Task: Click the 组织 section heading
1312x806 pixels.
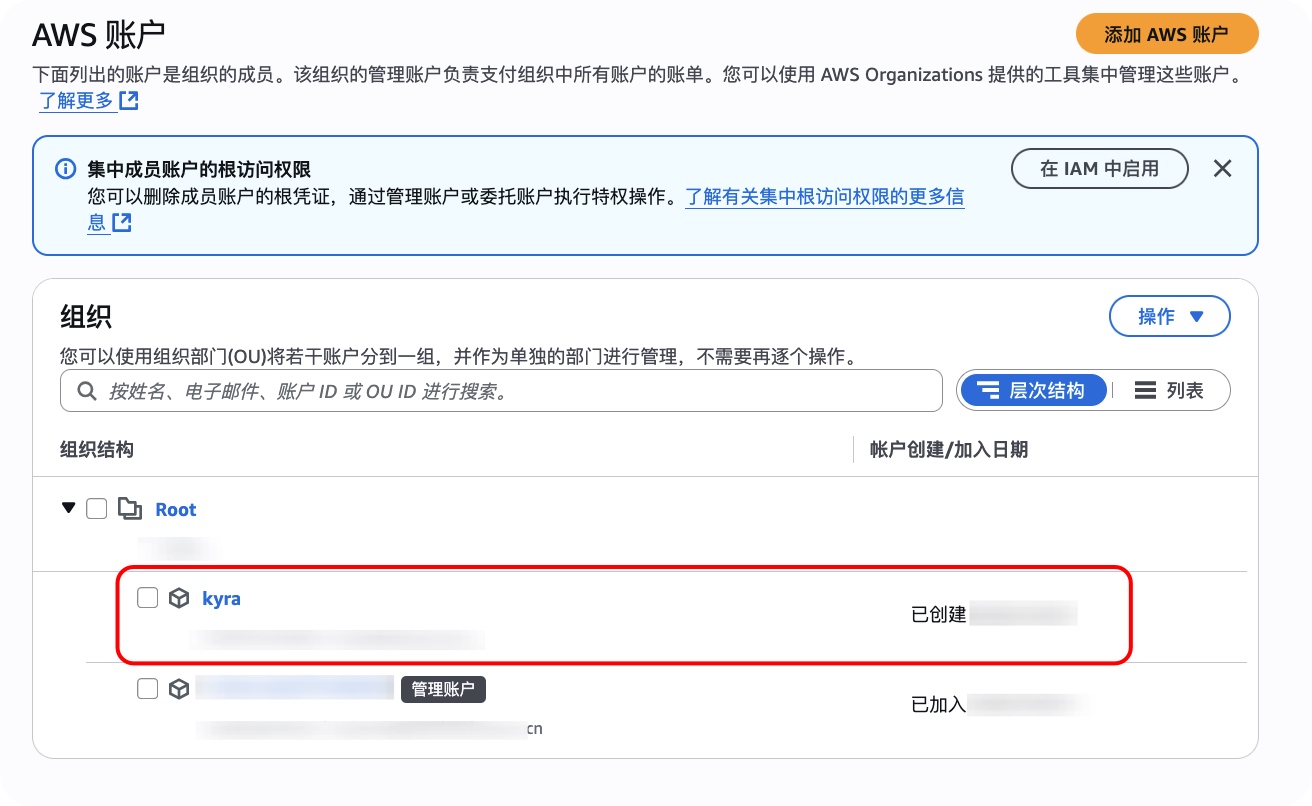Action: [86, 317]
